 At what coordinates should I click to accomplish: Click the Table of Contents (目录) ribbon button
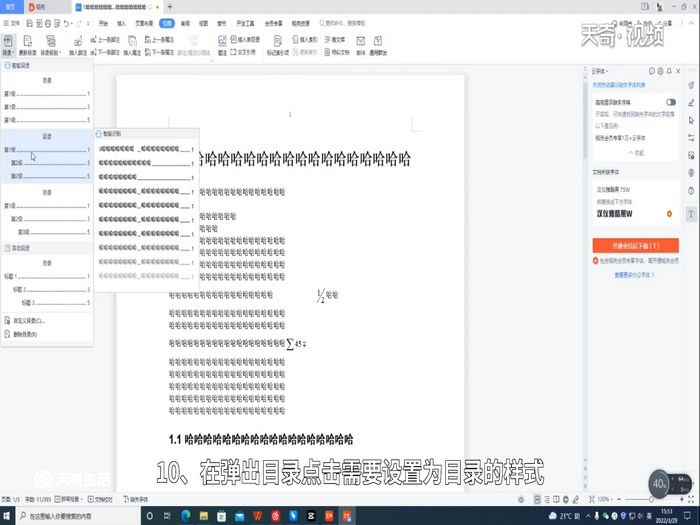(9, 45)
